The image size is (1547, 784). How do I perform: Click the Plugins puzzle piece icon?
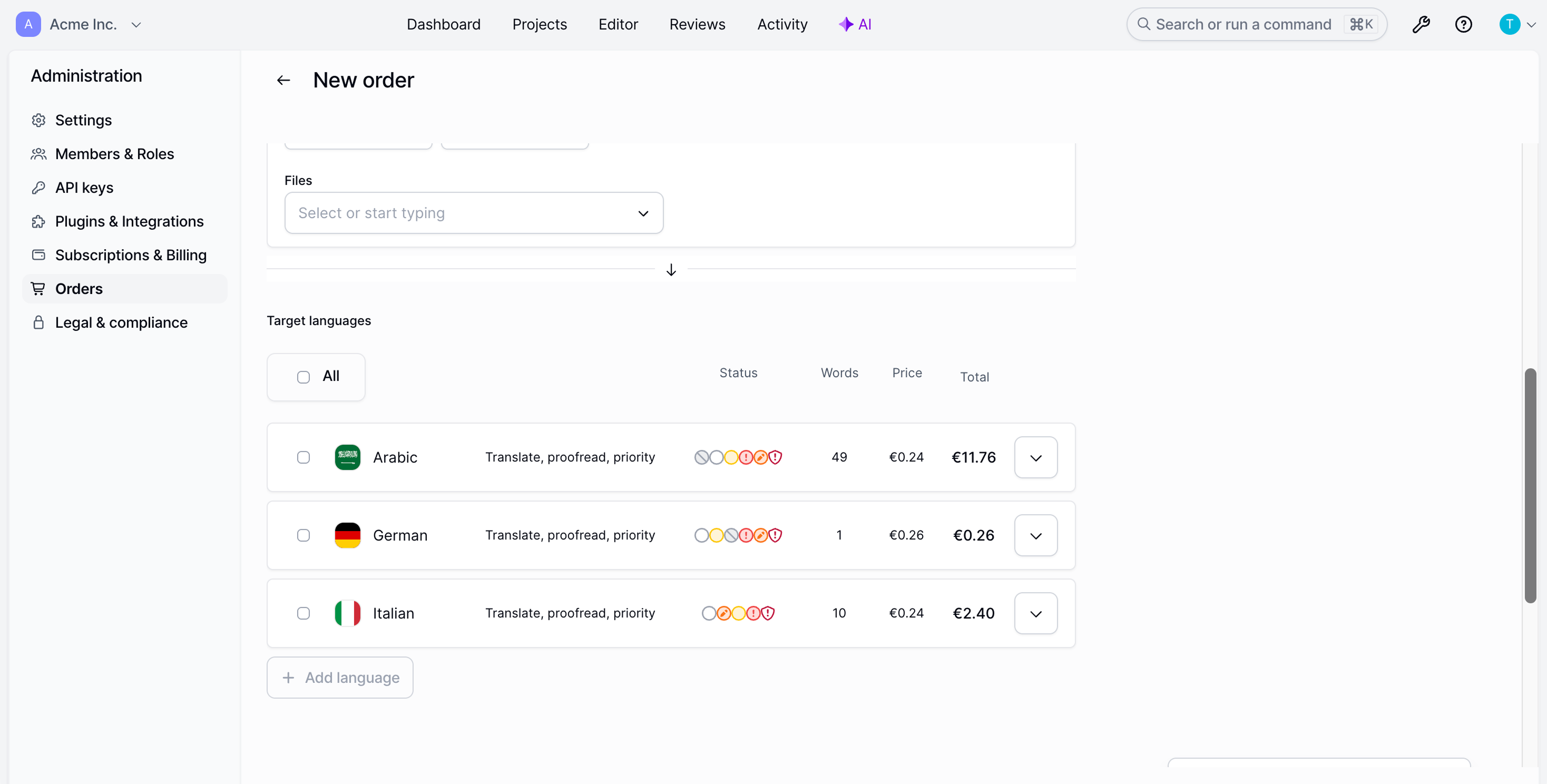(x=38, y=221)
